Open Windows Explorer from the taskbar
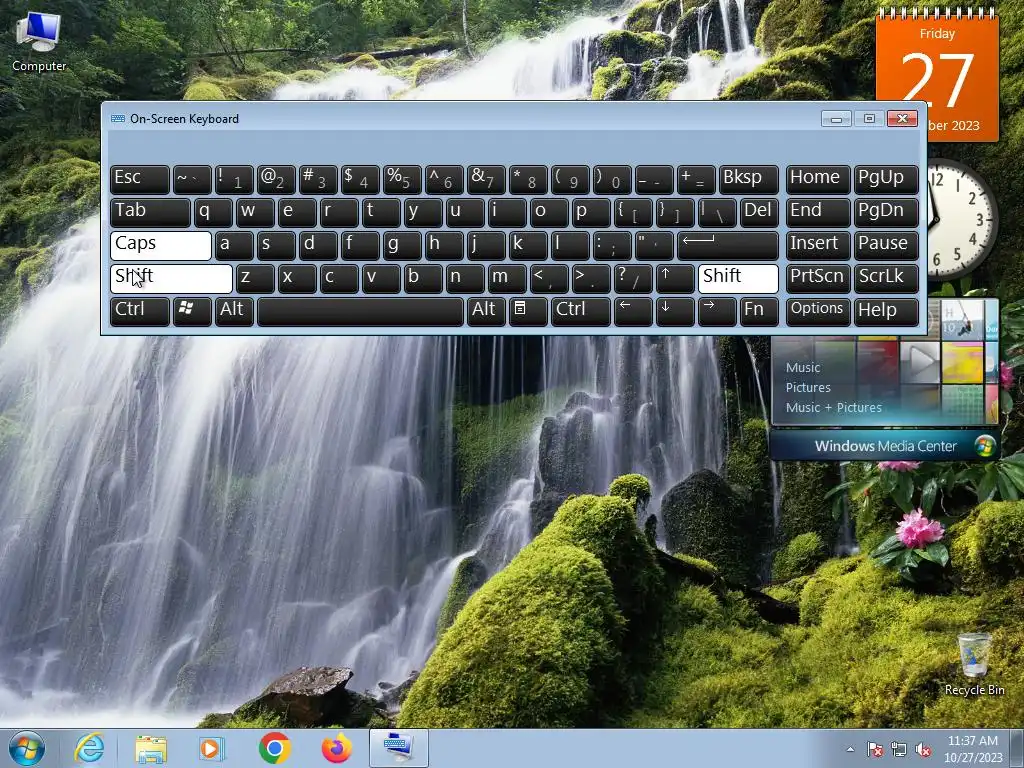Image resolution: width=1024 pixels, height=768 pixels. tap(151, 748)
